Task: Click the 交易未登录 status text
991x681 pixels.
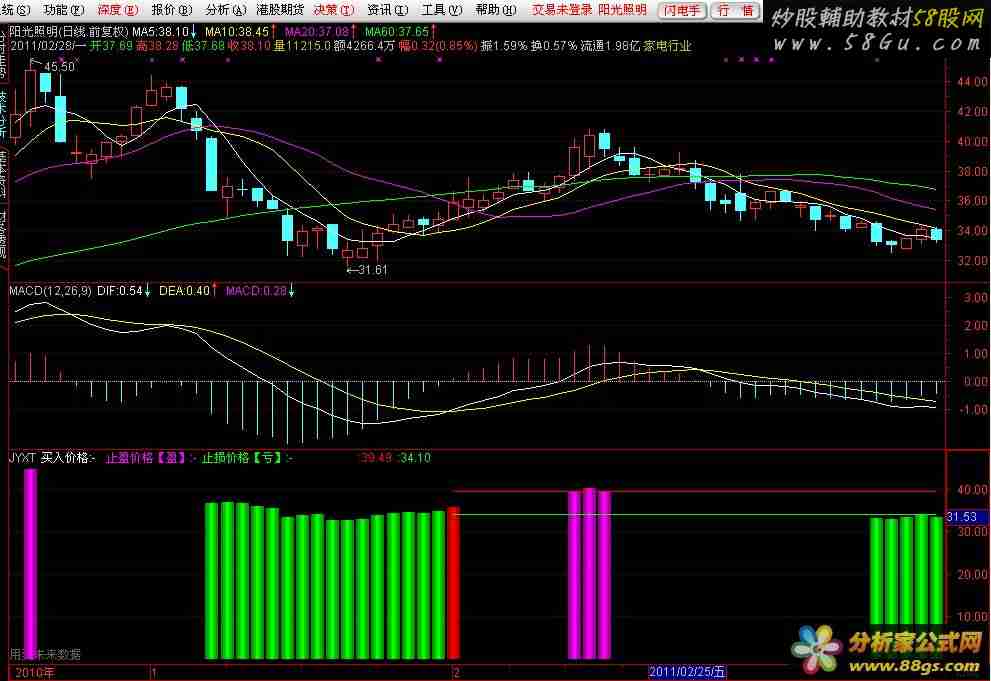Action: [562, 10]
